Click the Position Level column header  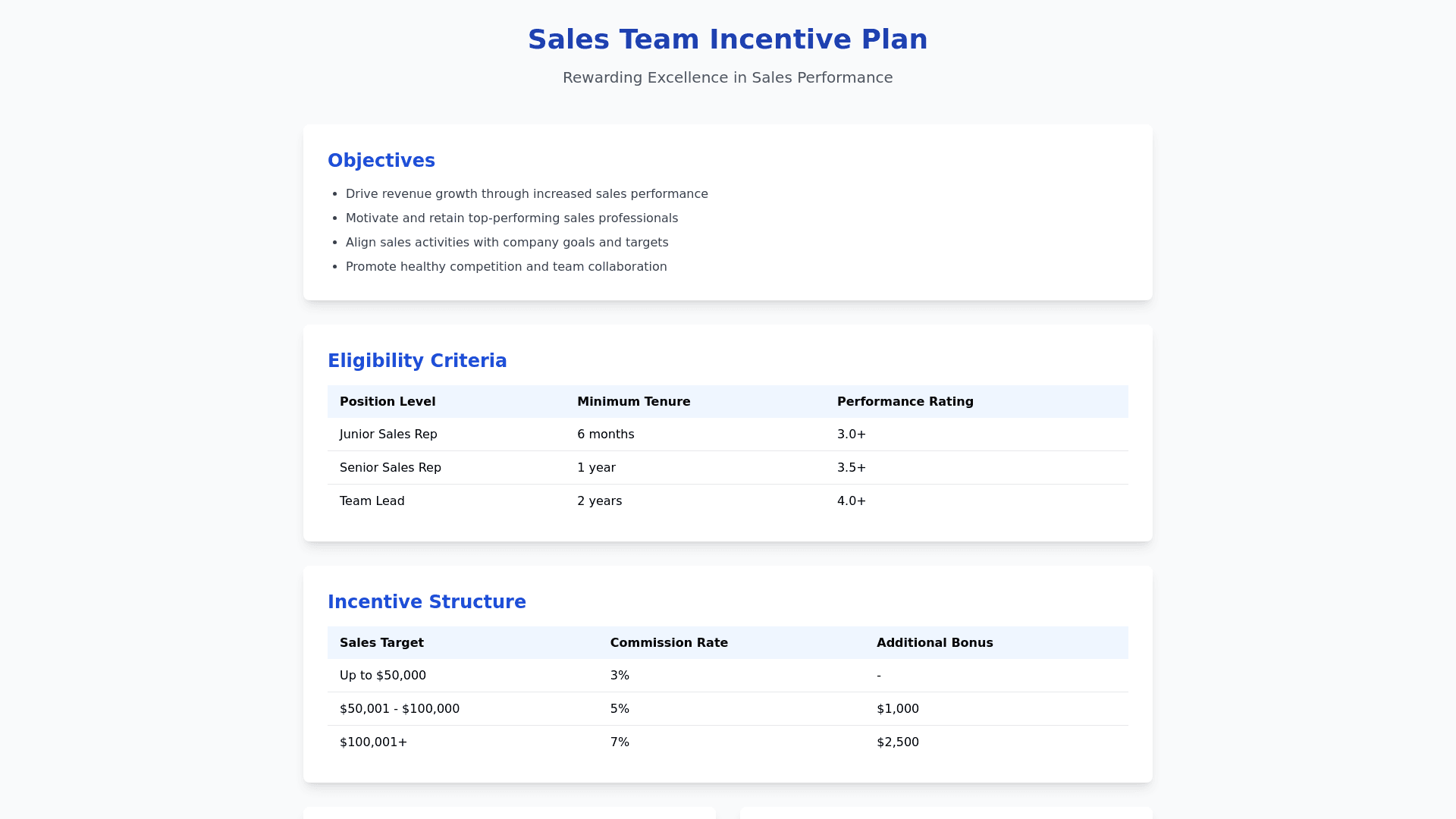388,402
